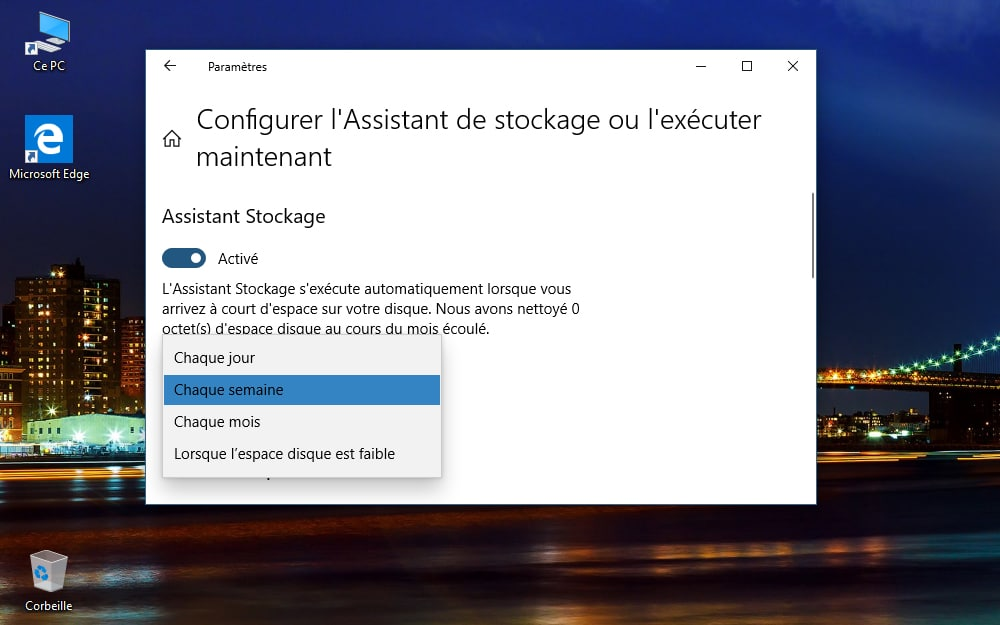Select the Microsoft Edge desktop shortcut

[49, 139]
